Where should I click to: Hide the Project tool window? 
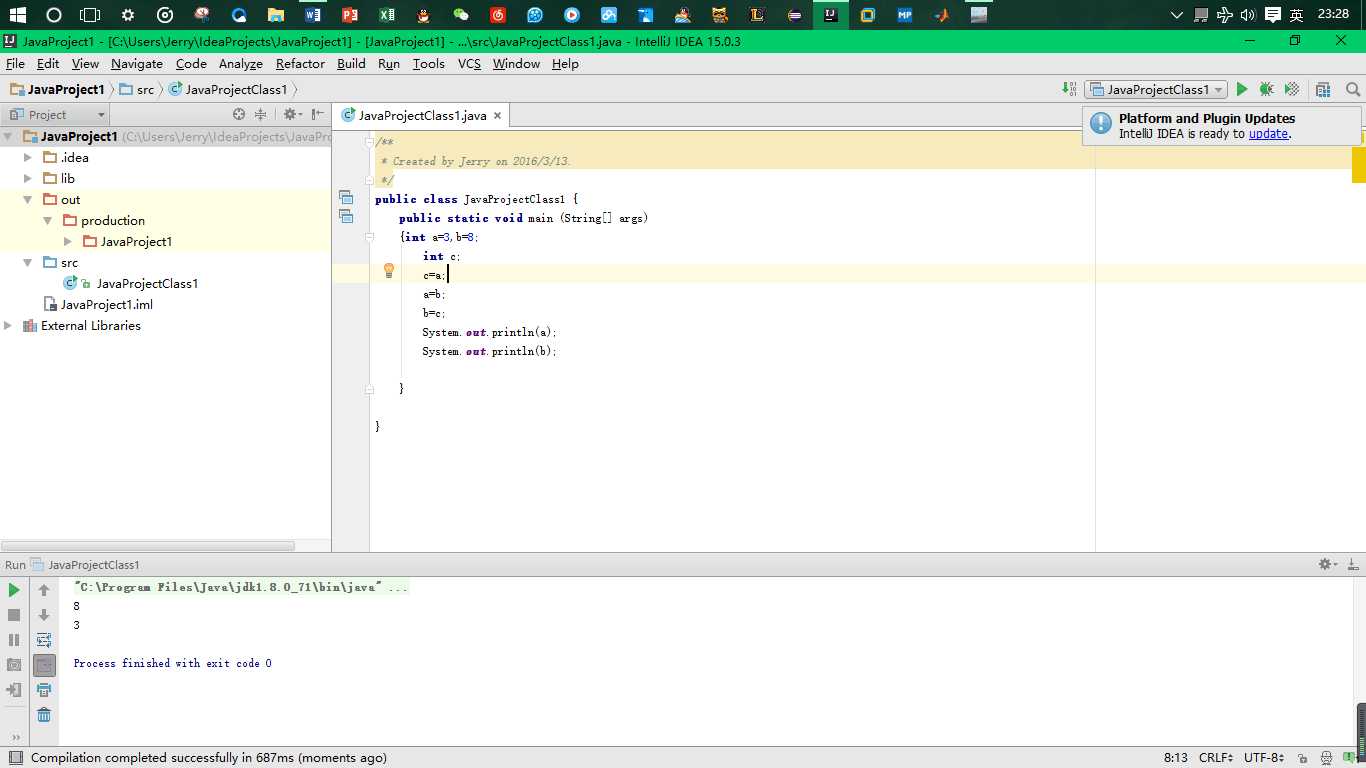(318, 114)
